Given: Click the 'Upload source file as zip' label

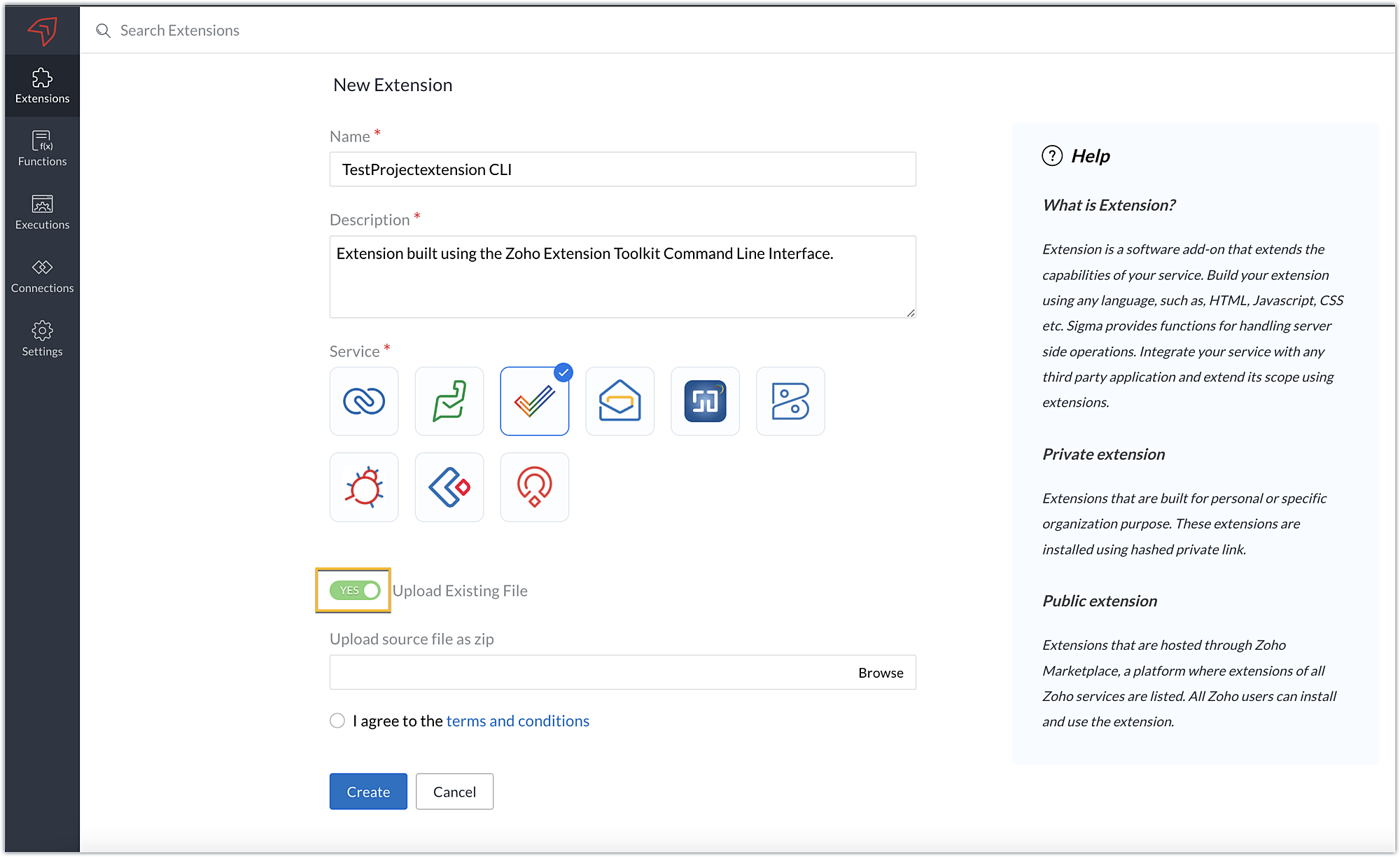Looking at the screenshot, I should point(412,639).
